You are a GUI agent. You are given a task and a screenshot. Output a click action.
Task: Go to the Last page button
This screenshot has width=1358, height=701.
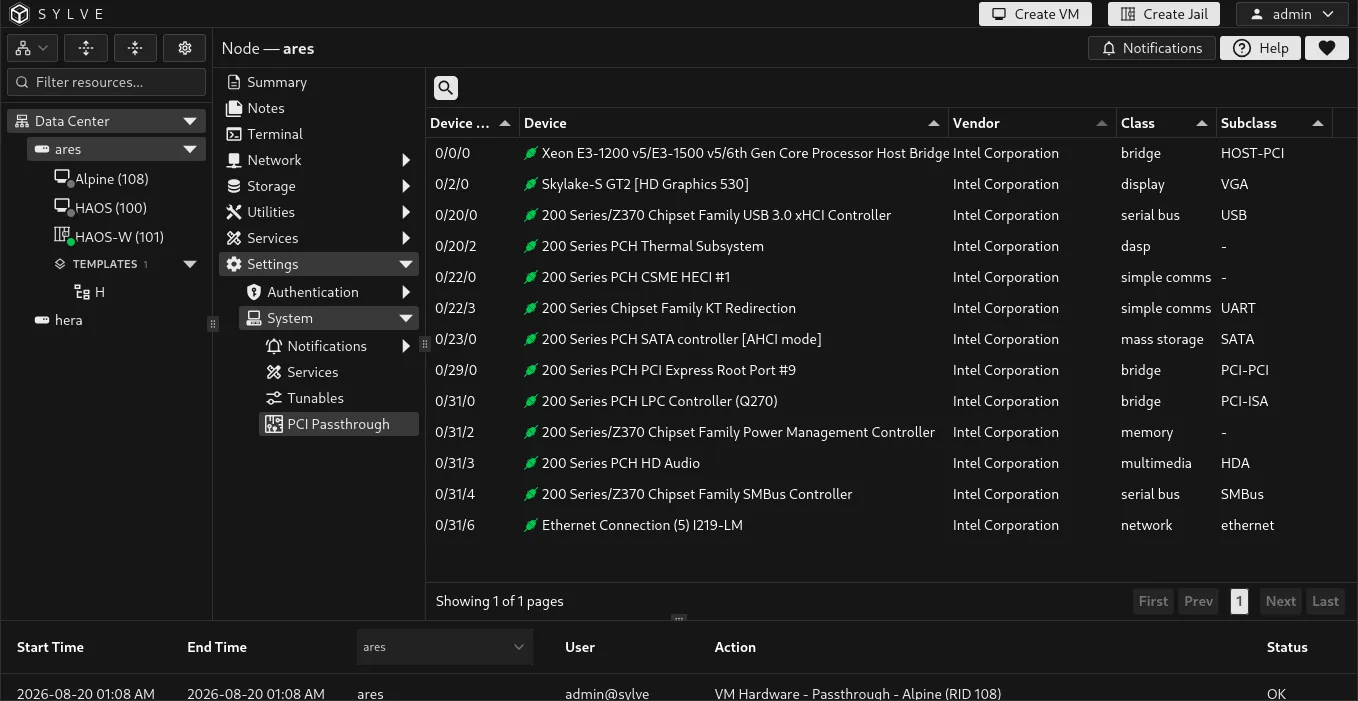(x=1325, y=601)
